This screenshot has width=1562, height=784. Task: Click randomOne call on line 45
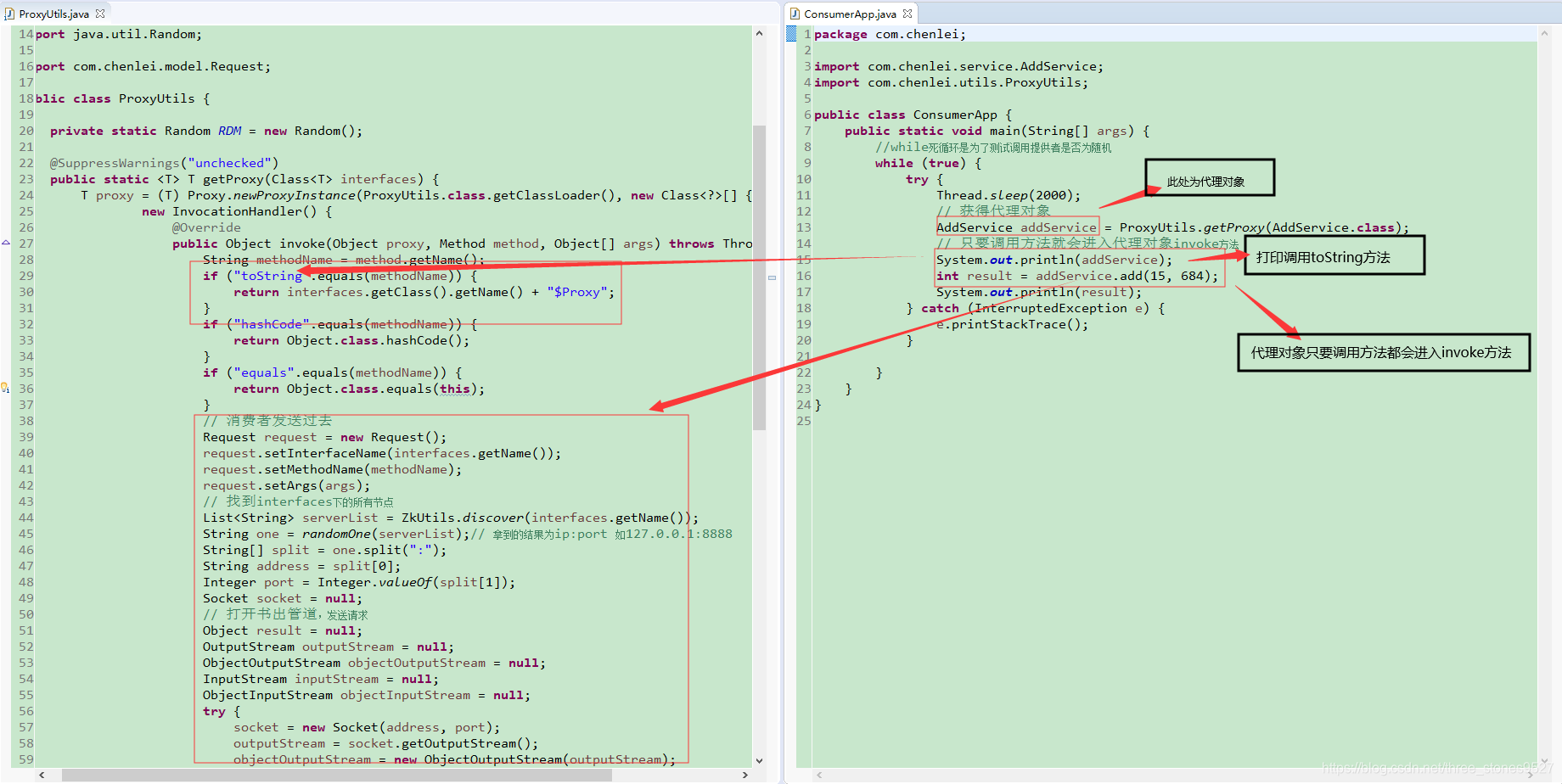337,534
